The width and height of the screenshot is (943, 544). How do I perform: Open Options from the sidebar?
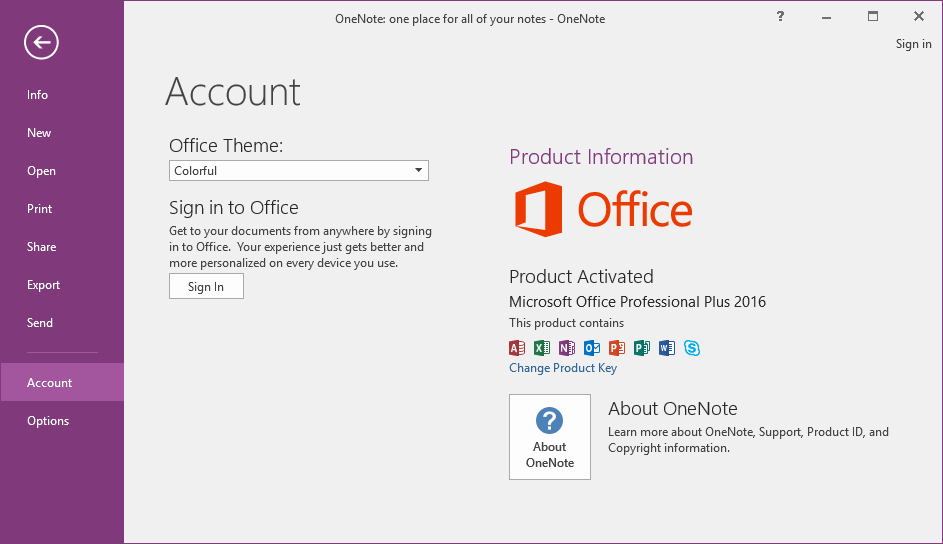point(62,421)
